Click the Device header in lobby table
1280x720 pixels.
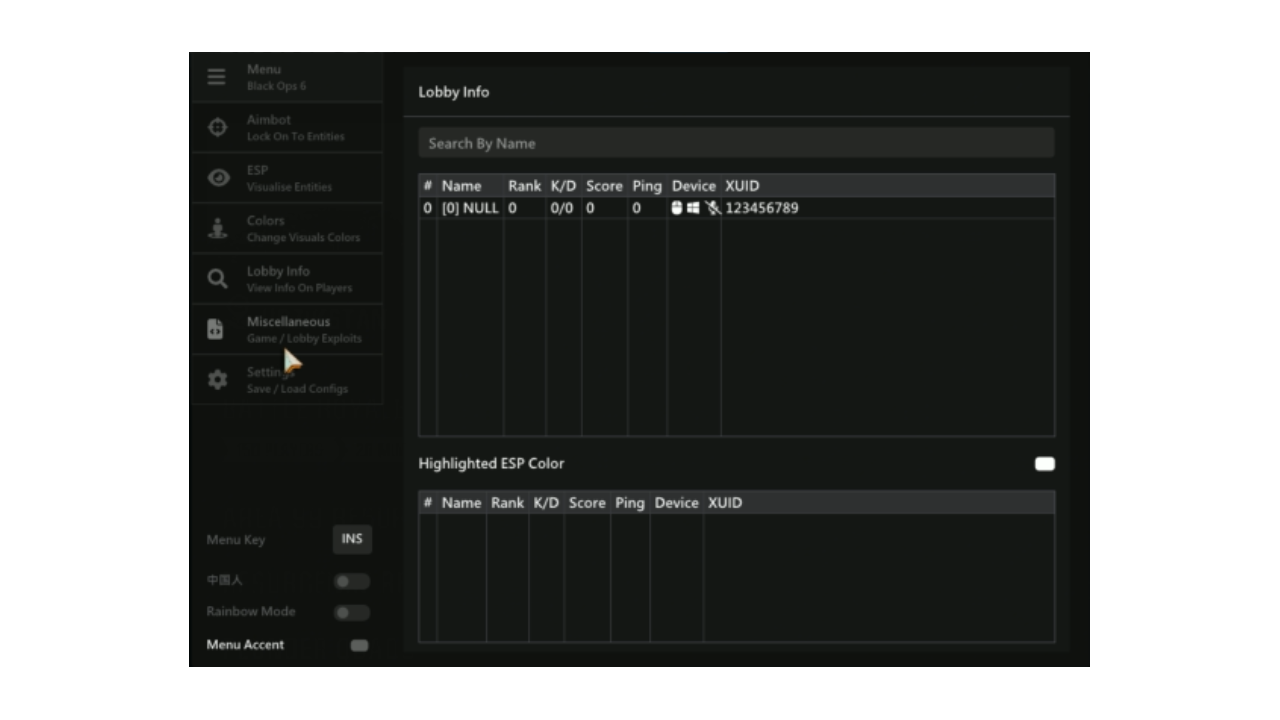tap(694, 186)
